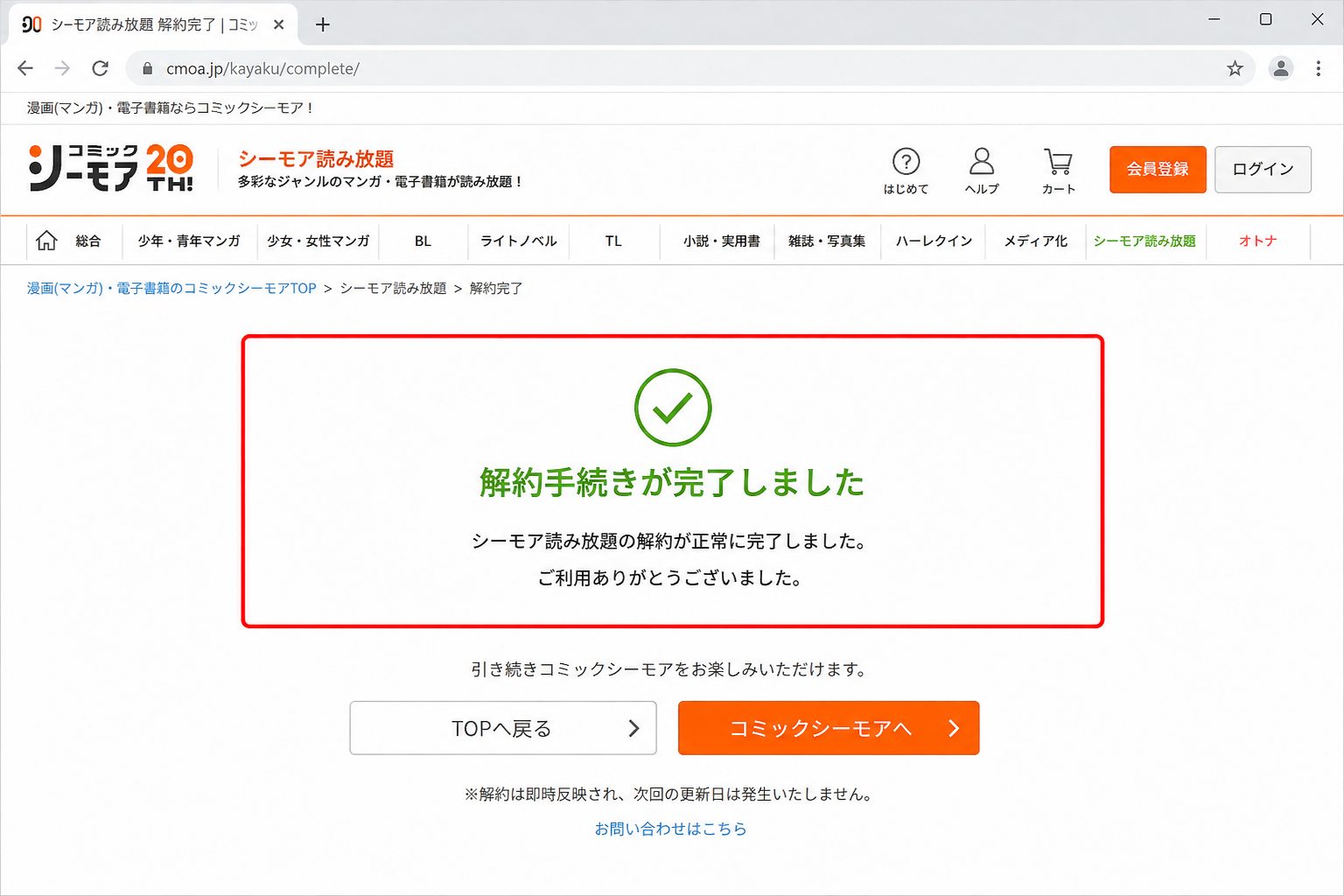Image resolution: width=1344 pixels, height=896 pixels.
Task: Open the ヘルプ person icon
Action: (x=982, y=170)
